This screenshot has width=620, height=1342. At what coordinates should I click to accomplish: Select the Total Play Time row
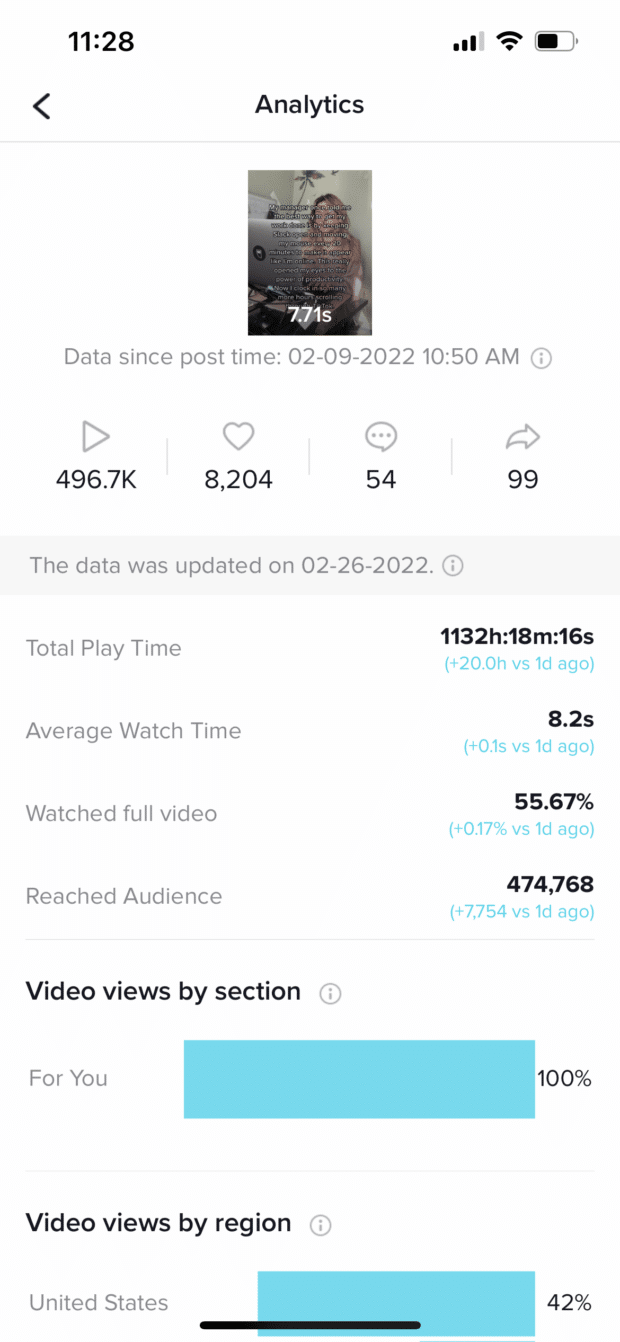pyautogui.click(x=310, y=648)
